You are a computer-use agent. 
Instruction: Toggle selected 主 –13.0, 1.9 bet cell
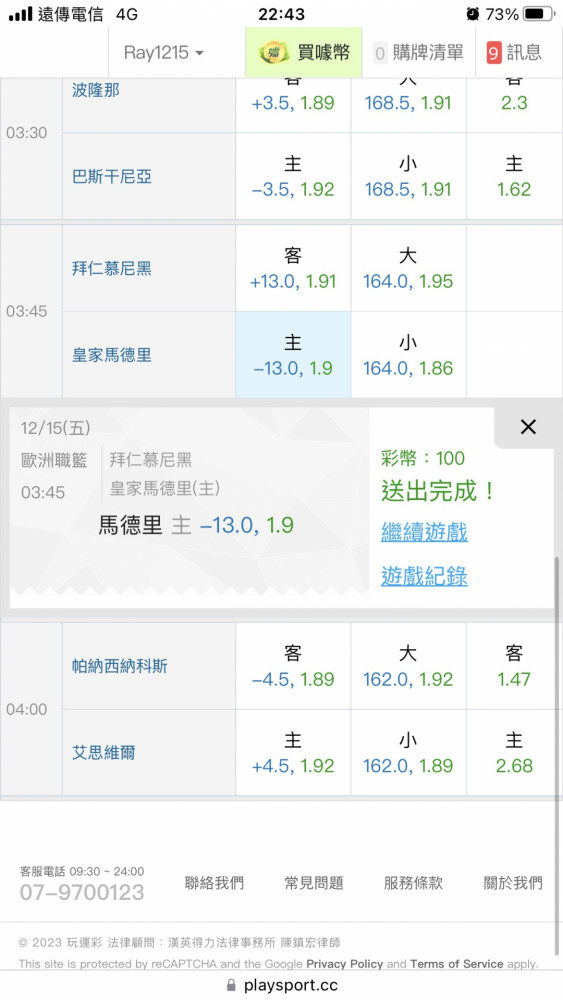tap(293, 355)
